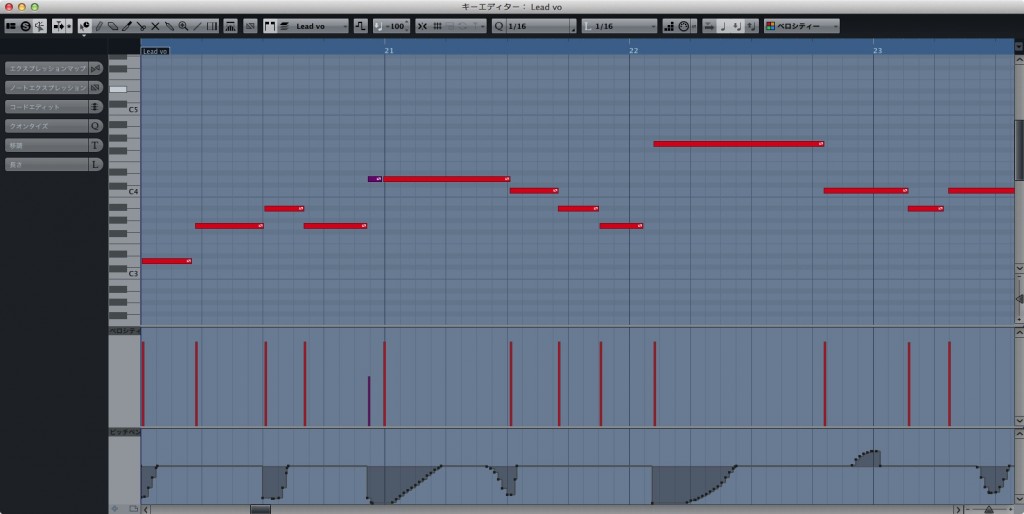
Task: Toggle Record Pitch note icon
Action: click(723, 26)
